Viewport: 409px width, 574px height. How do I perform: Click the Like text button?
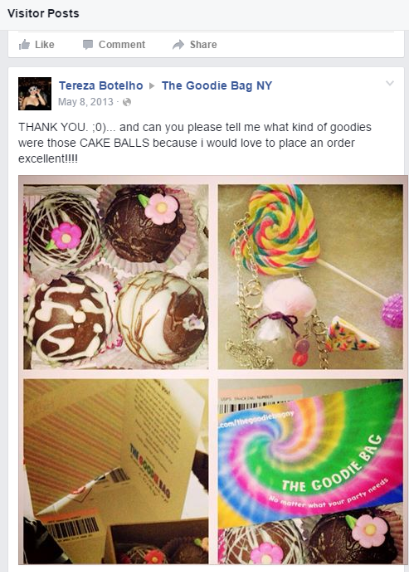(45, 45)
